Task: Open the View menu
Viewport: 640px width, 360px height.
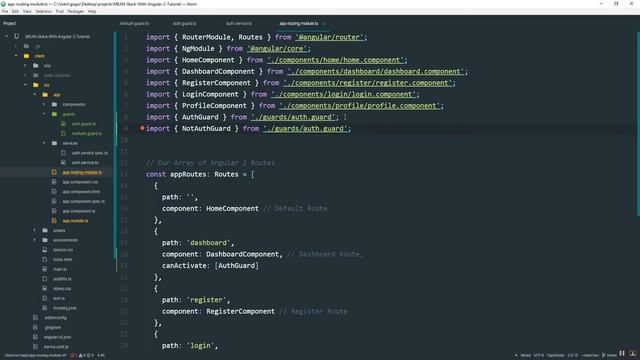Action: 27,11
